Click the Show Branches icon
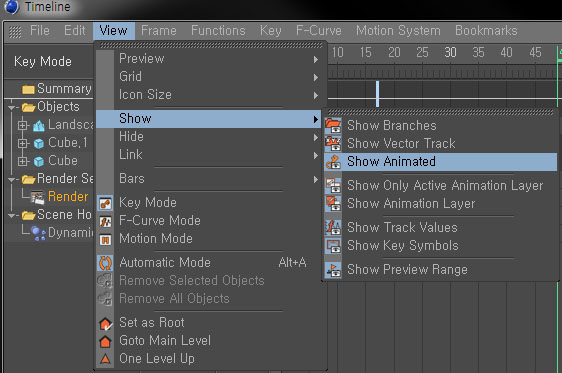The height and width of the screenshot is (373, 562). 333,125
